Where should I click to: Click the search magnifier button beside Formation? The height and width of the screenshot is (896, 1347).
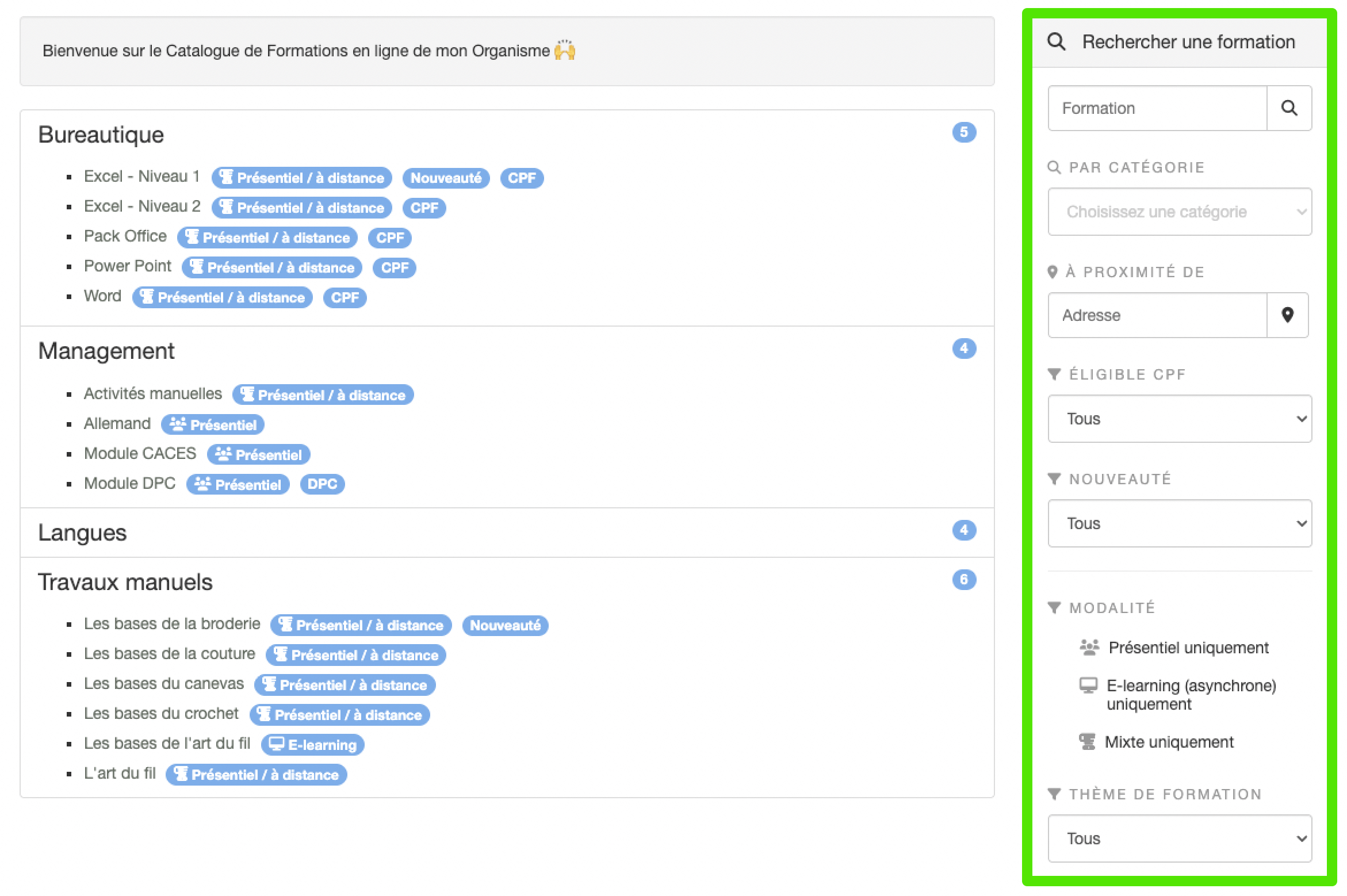tap(1289, 108)
